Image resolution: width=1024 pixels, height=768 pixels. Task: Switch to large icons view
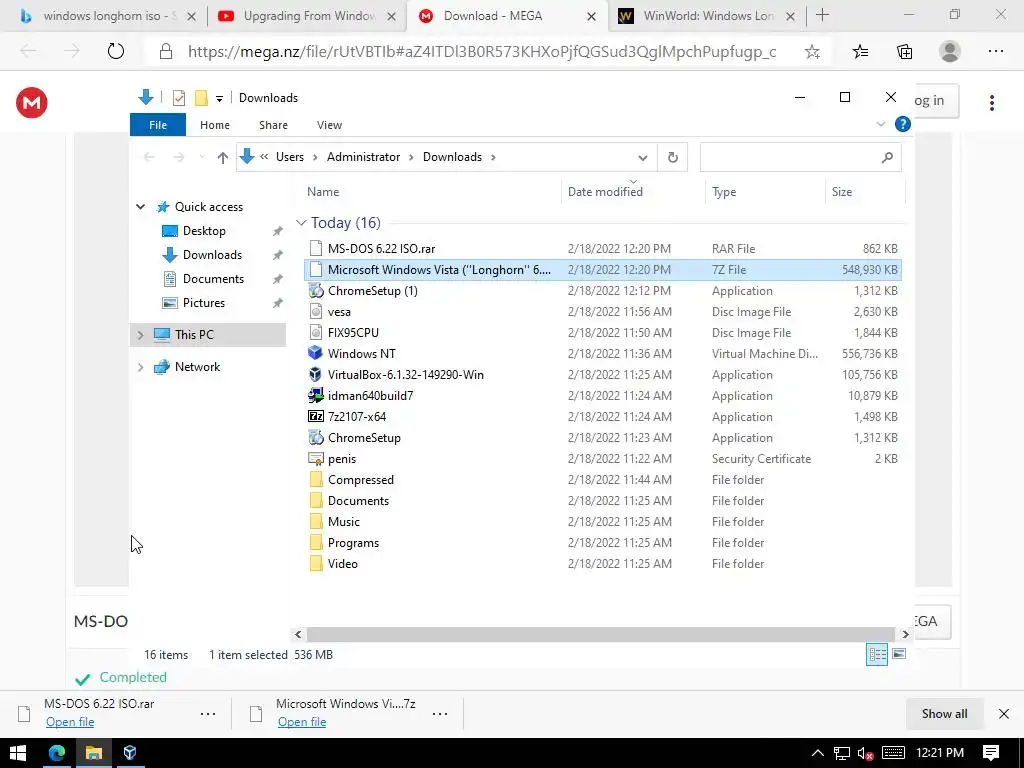click(899, 654)
